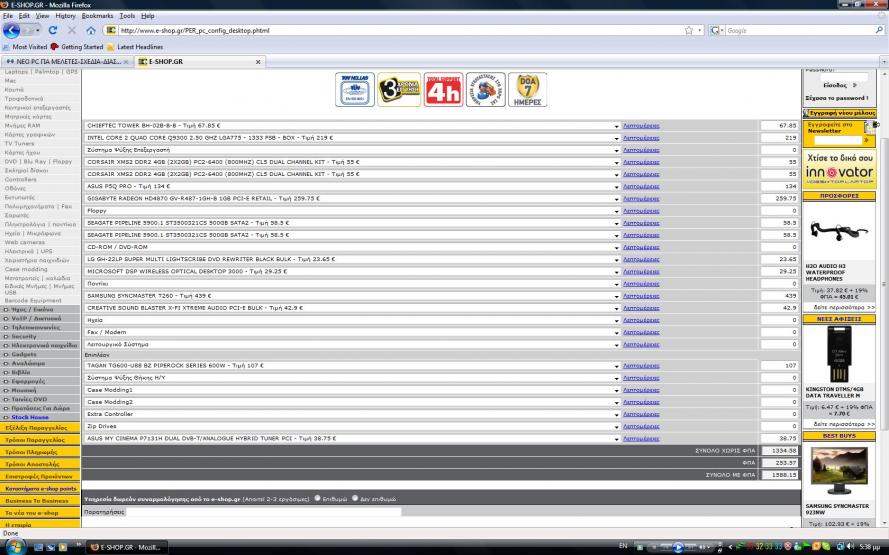889x555 pixels.
Task: Click the DOA 7 days badge
Action: click(527, 90)
